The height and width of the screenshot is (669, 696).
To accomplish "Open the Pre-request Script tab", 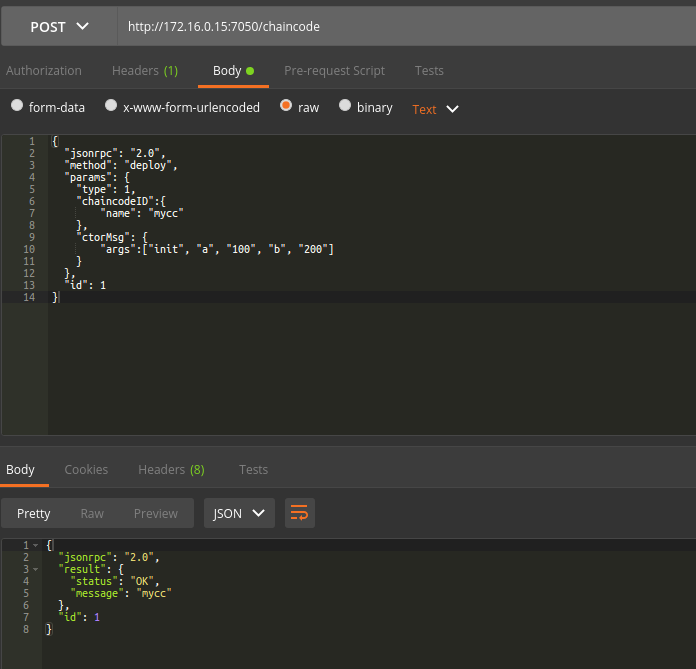I will coord(334,71).
